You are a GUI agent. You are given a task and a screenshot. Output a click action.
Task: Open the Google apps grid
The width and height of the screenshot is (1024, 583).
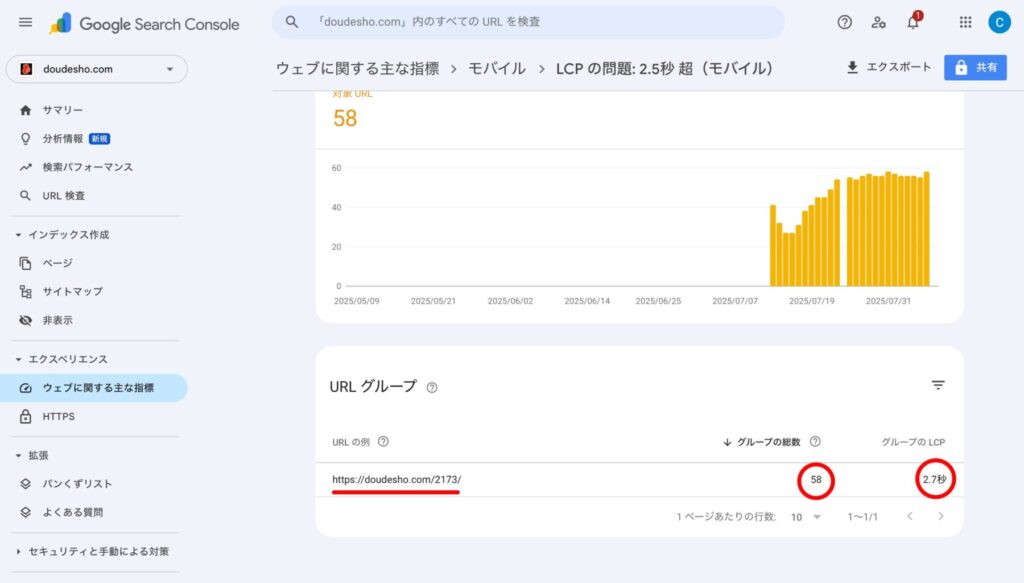[x=965, y=22]
